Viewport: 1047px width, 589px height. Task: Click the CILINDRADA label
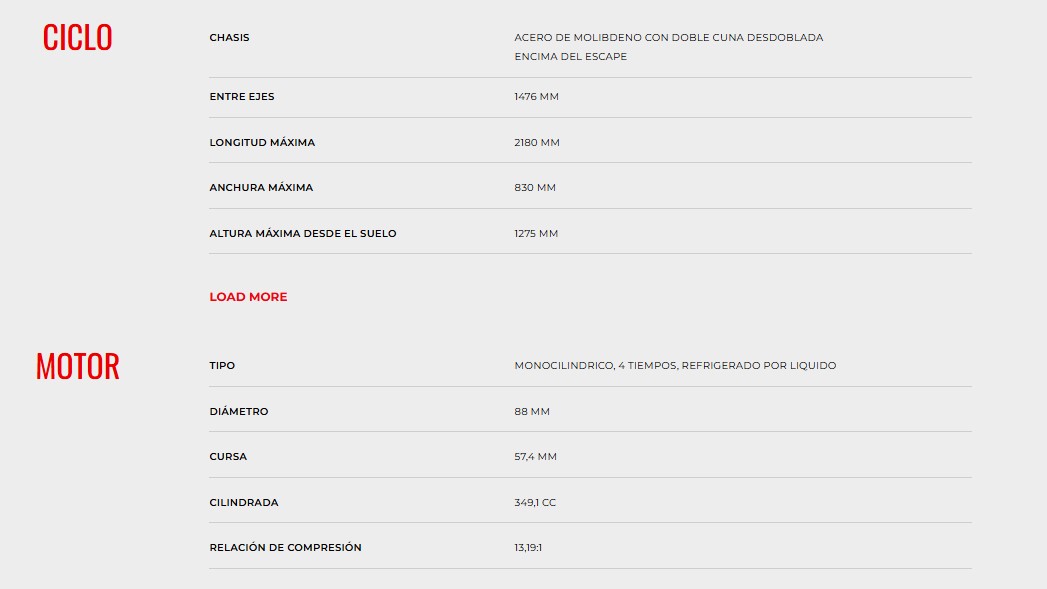244,503
